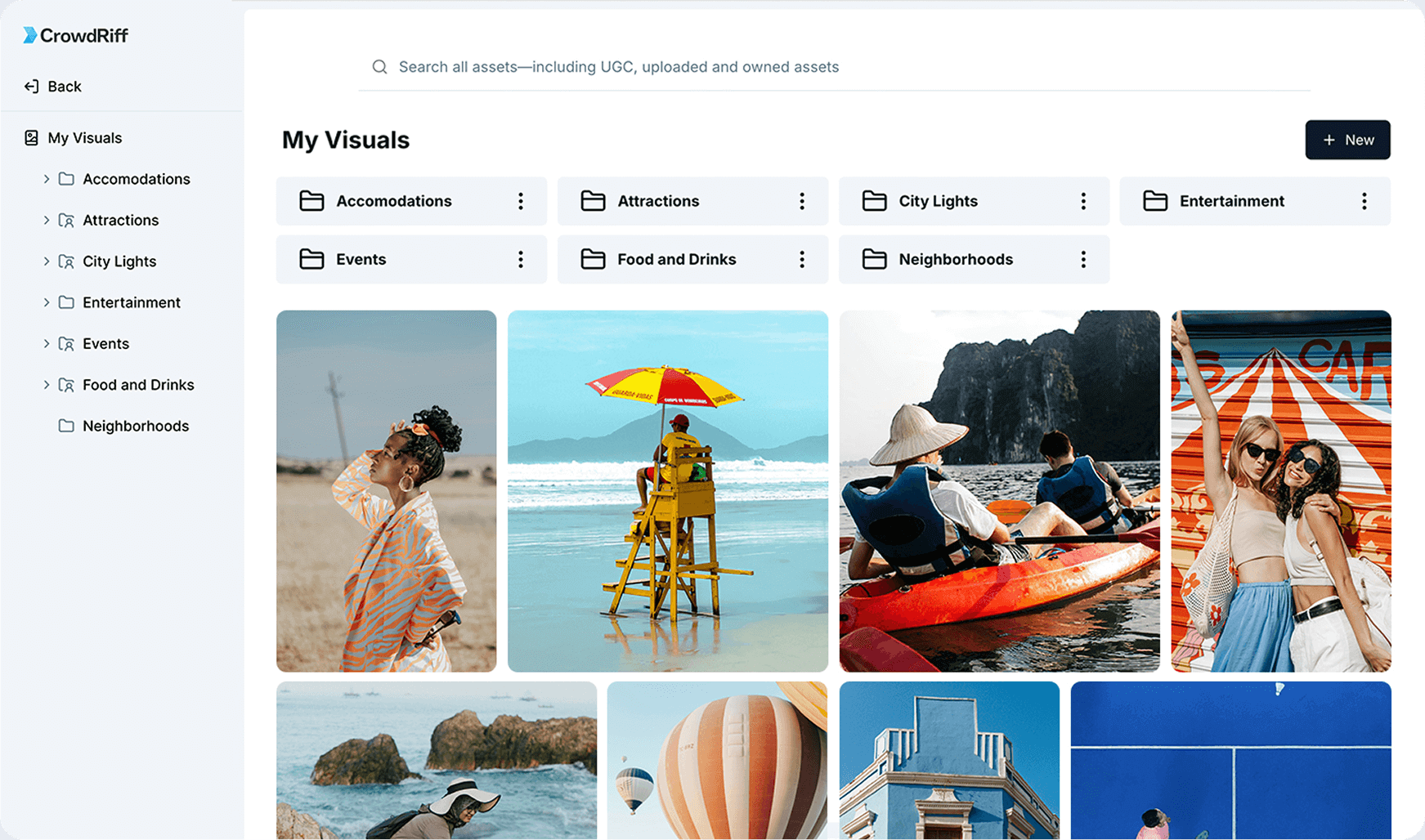
Task: Expand City Lights in the sidebar tree
Action: point(46,261)
